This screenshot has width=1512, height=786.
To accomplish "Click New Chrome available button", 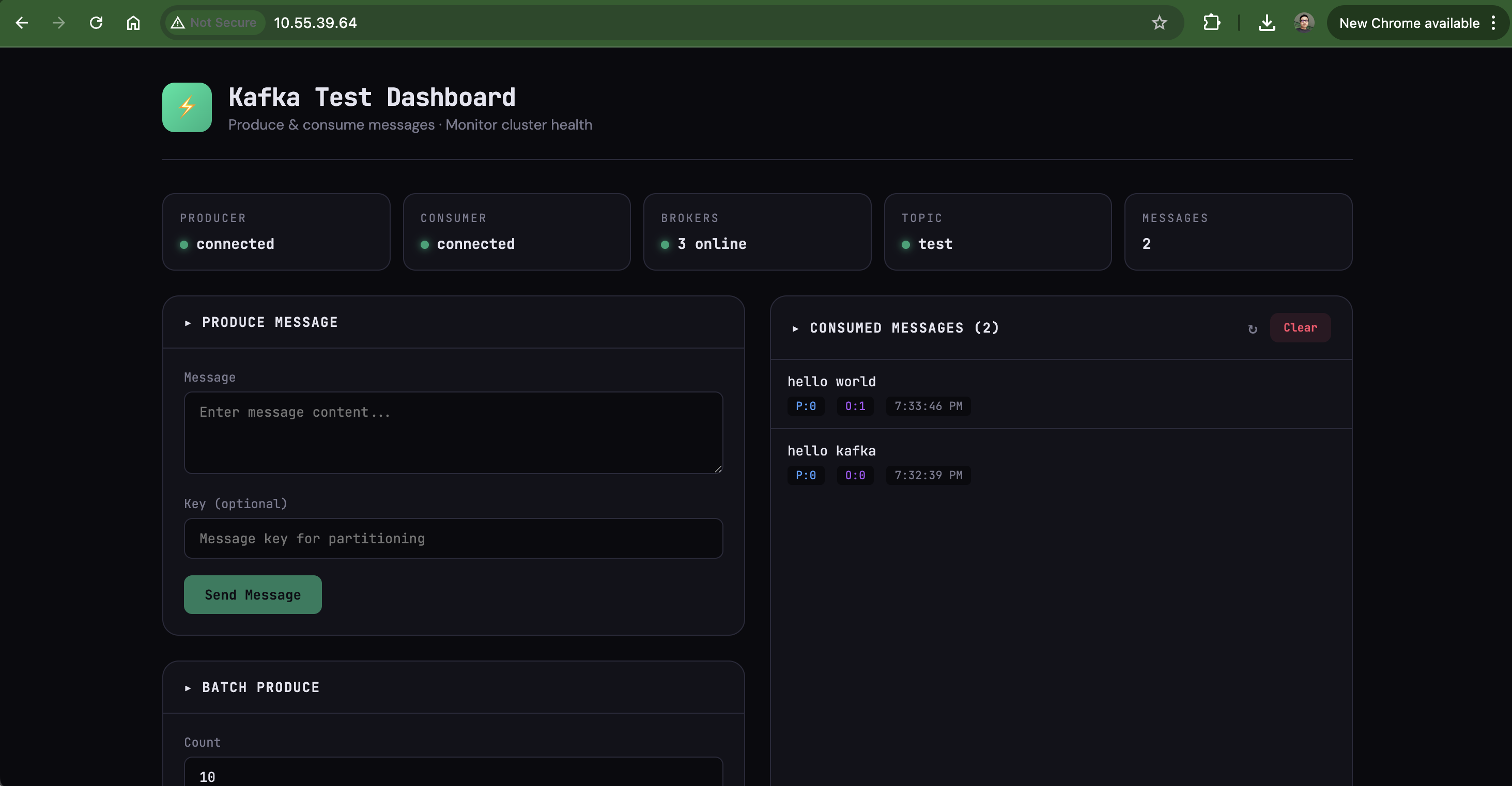I will pyautogui.click(x=1409, y=23).
